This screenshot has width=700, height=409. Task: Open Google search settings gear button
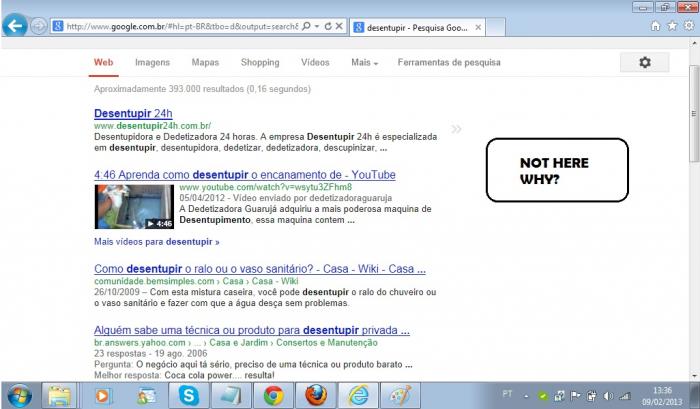click(x=645, y=62)
